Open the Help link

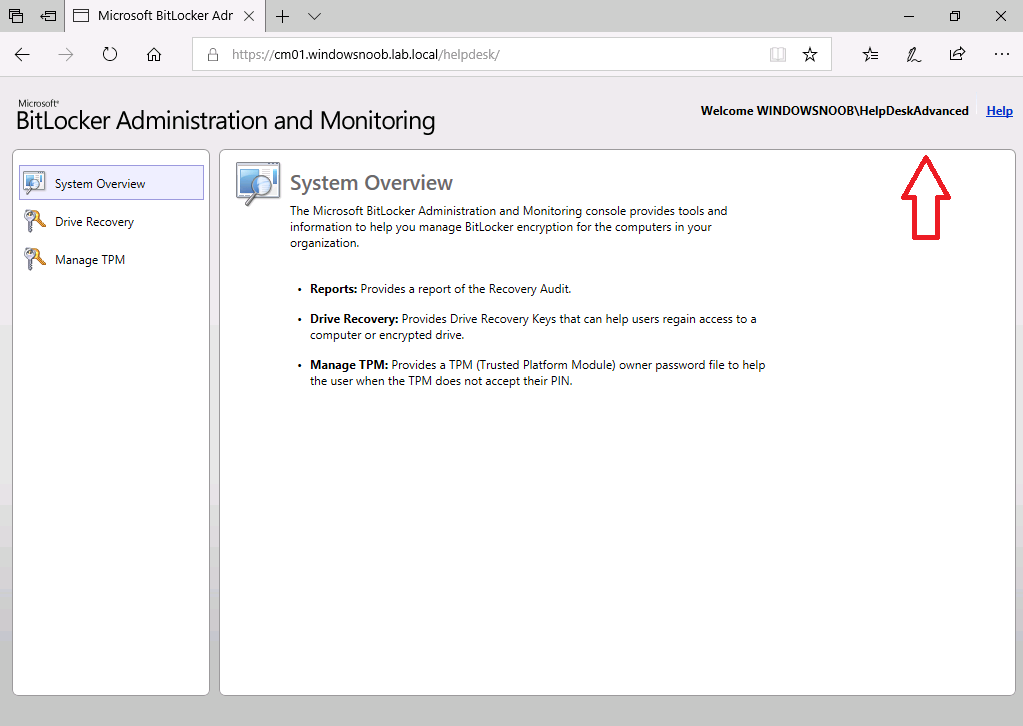click(999, 111)
